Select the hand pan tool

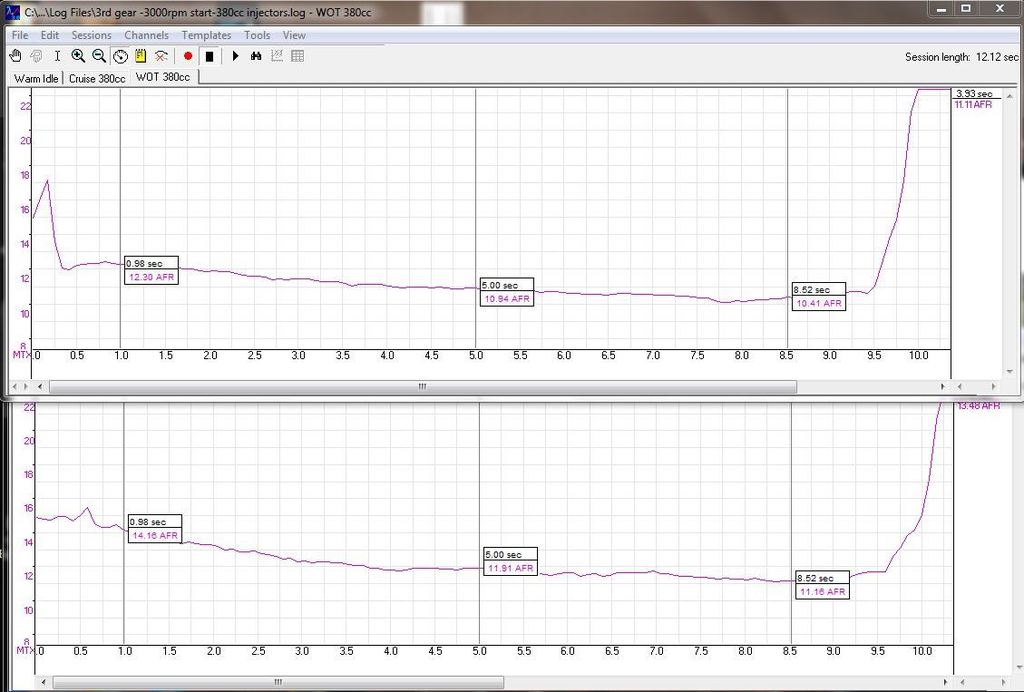(15, 56)
